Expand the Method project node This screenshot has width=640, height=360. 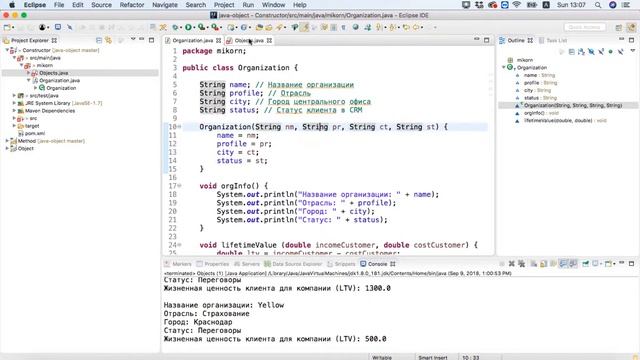[7, 141]
